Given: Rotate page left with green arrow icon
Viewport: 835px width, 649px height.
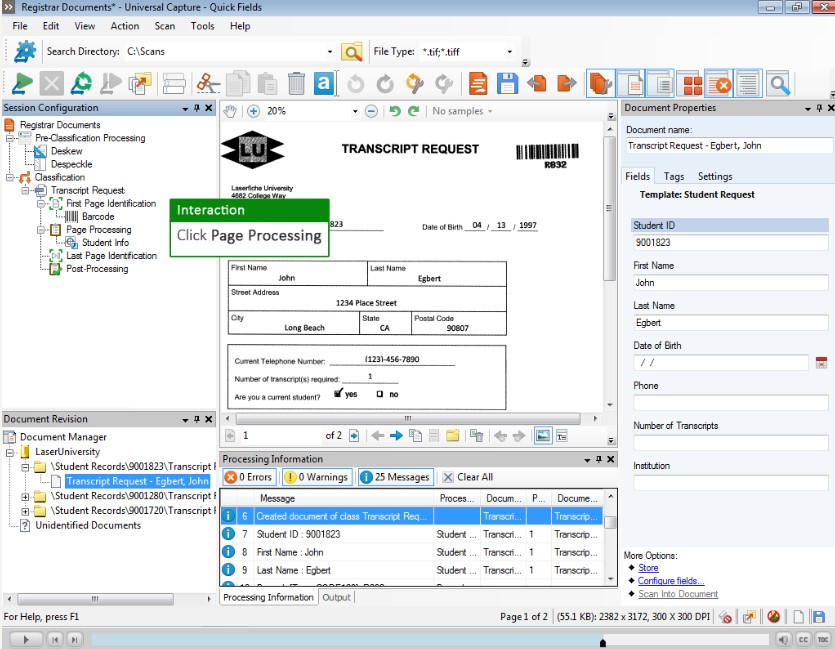Looking at the screenshot, I should pos(395,111).
